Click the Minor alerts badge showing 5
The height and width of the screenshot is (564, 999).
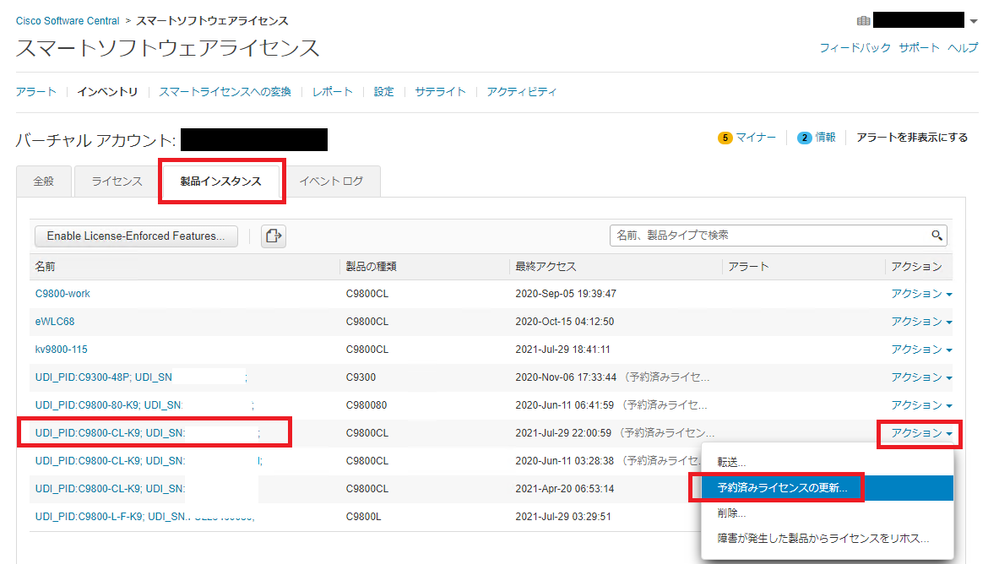tap(724, 138)
